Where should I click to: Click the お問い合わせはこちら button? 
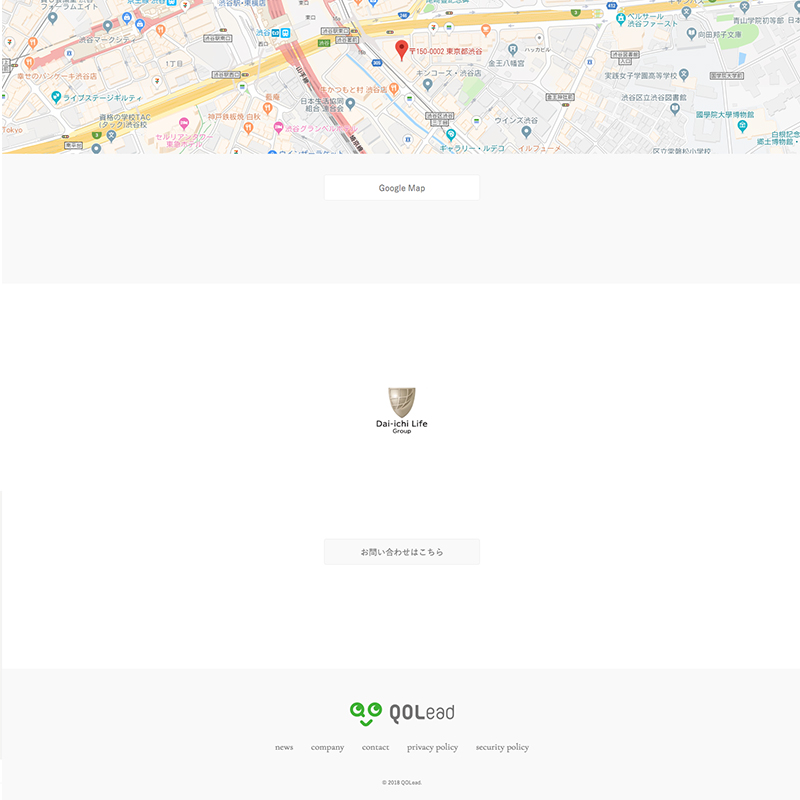pos(402,552)
